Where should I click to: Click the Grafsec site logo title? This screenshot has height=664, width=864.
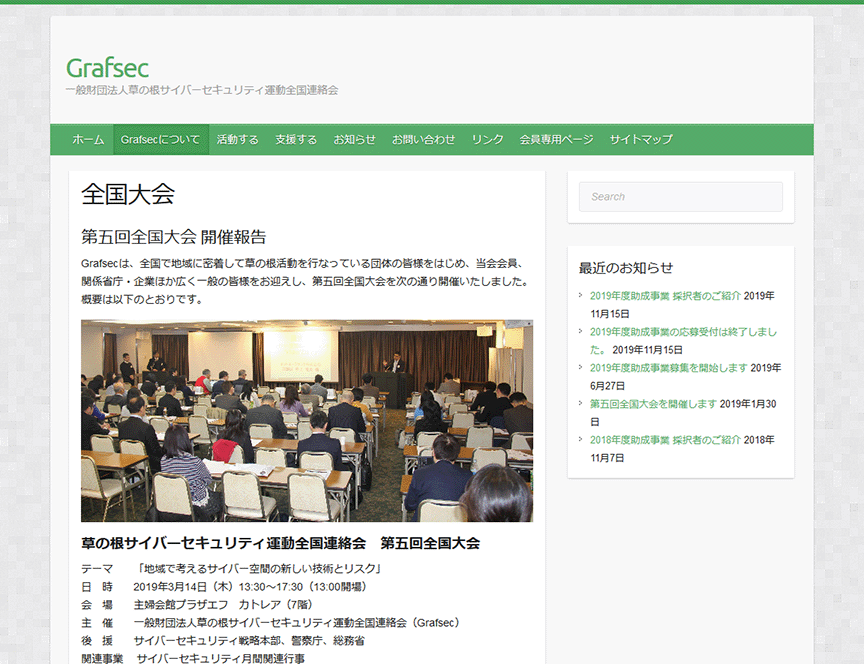[107, 68]
